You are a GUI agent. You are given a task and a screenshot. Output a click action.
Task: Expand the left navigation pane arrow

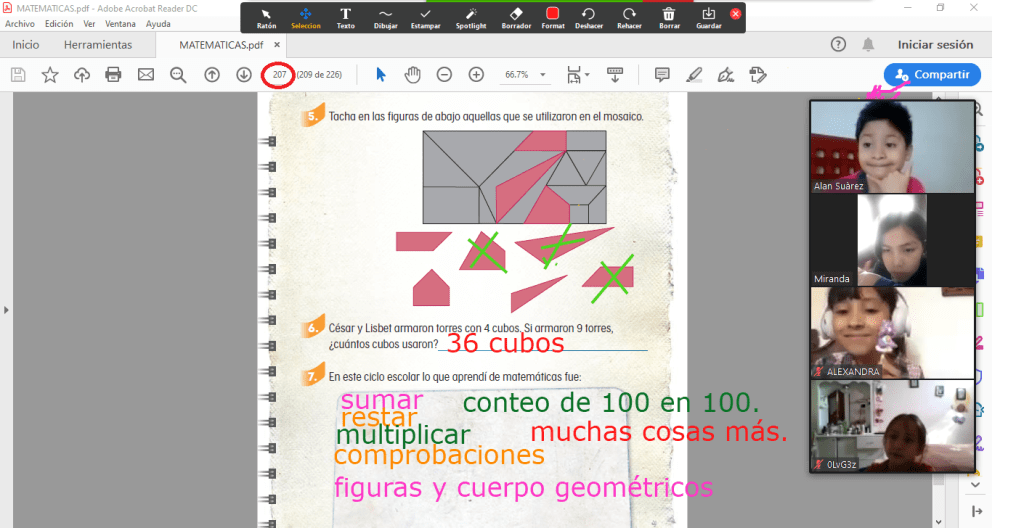click(x=6, y=310)
